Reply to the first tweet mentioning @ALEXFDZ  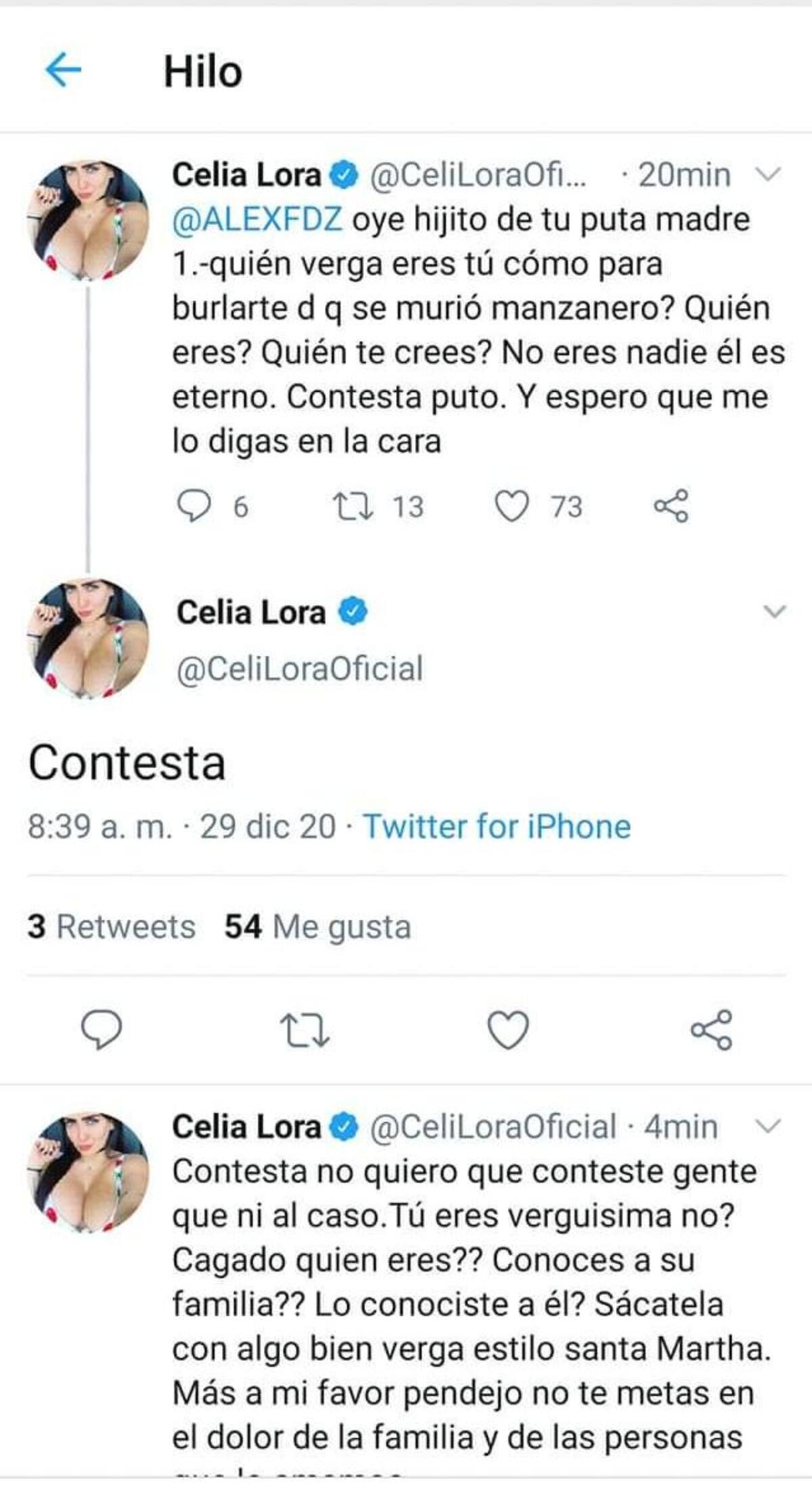tap(194, 506)
